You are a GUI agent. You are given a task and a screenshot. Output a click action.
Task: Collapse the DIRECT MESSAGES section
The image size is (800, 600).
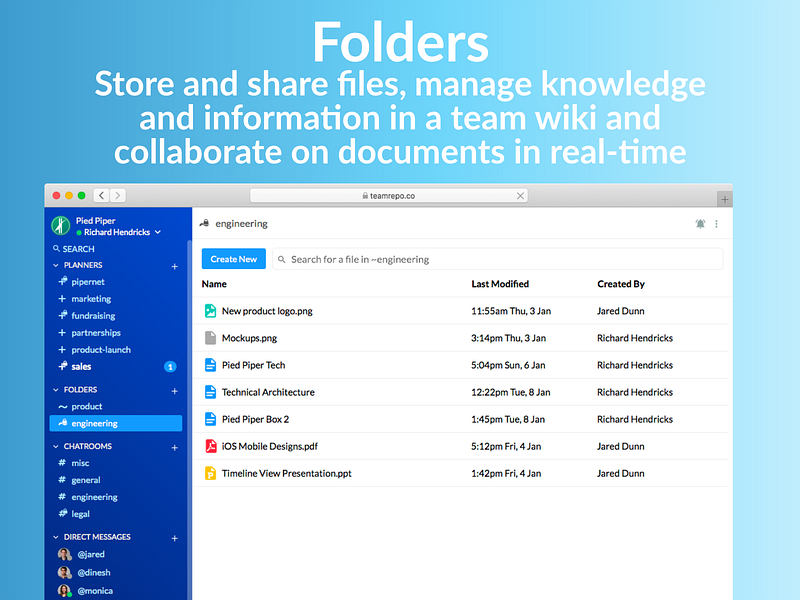(56, 537)
